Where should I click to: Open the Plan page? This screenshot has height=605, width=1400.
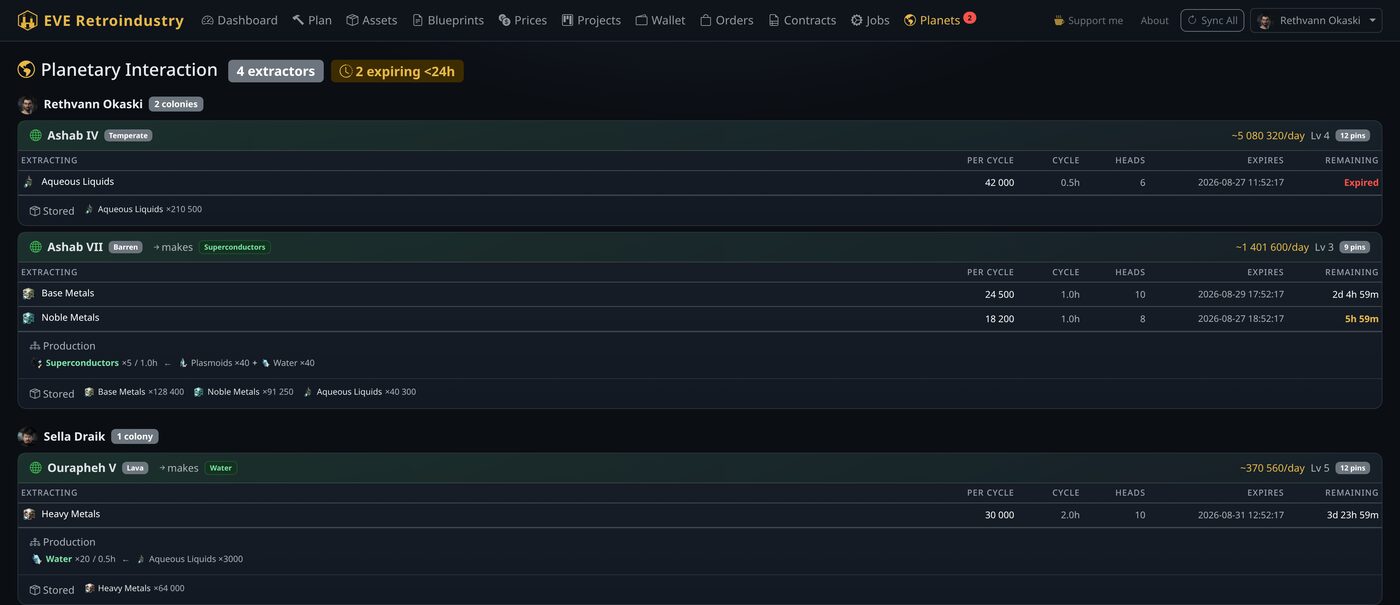[312, 20]
